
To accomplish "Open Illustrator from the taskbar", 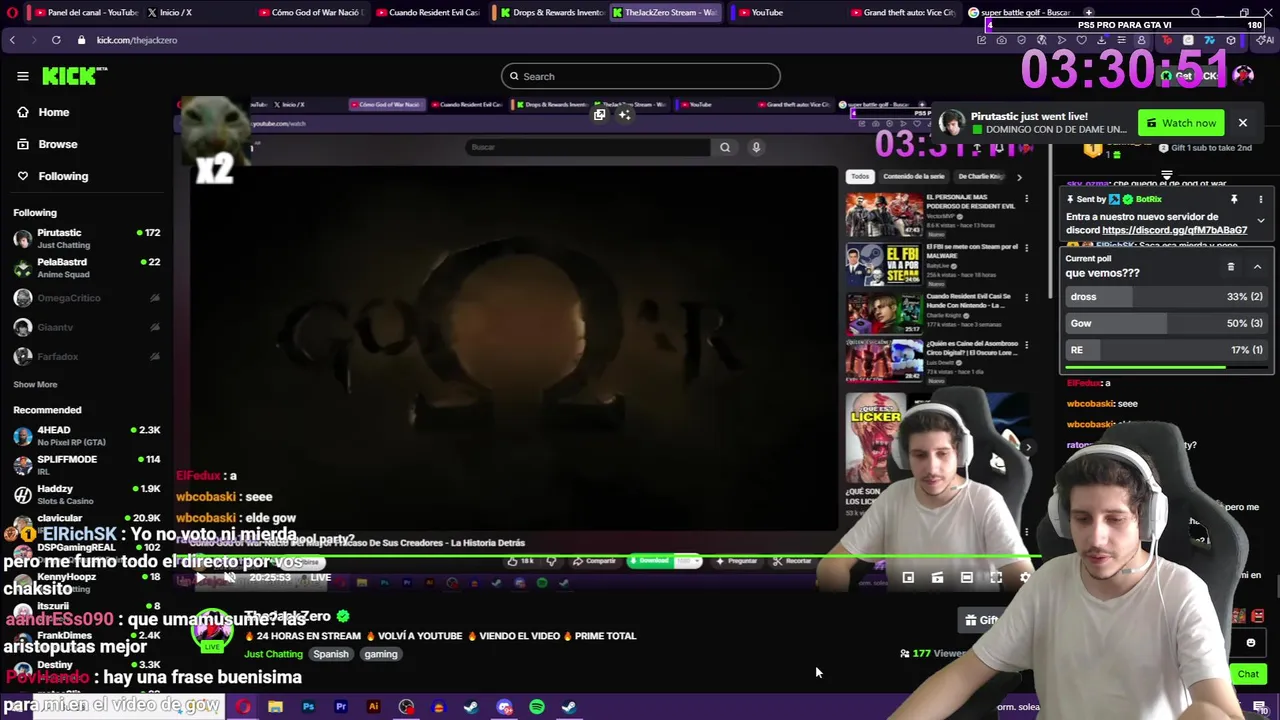I will pos(373,707).
